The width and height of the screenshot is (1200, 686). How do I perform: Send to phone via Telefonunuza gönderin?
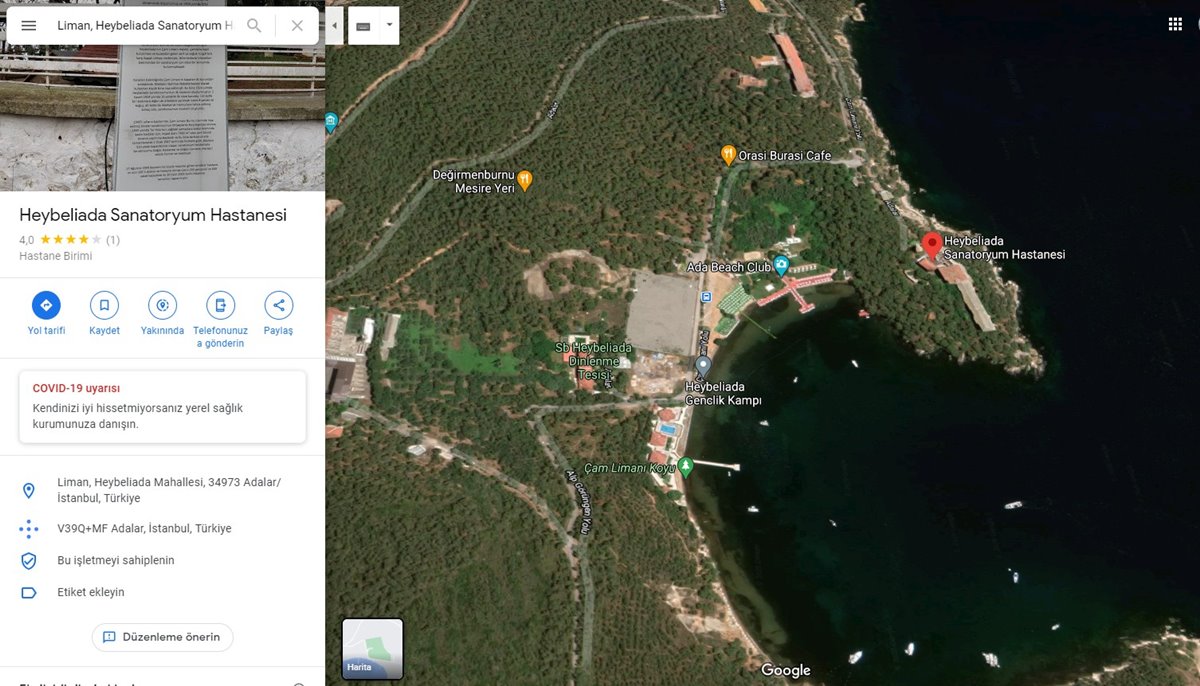pos(220,306)
